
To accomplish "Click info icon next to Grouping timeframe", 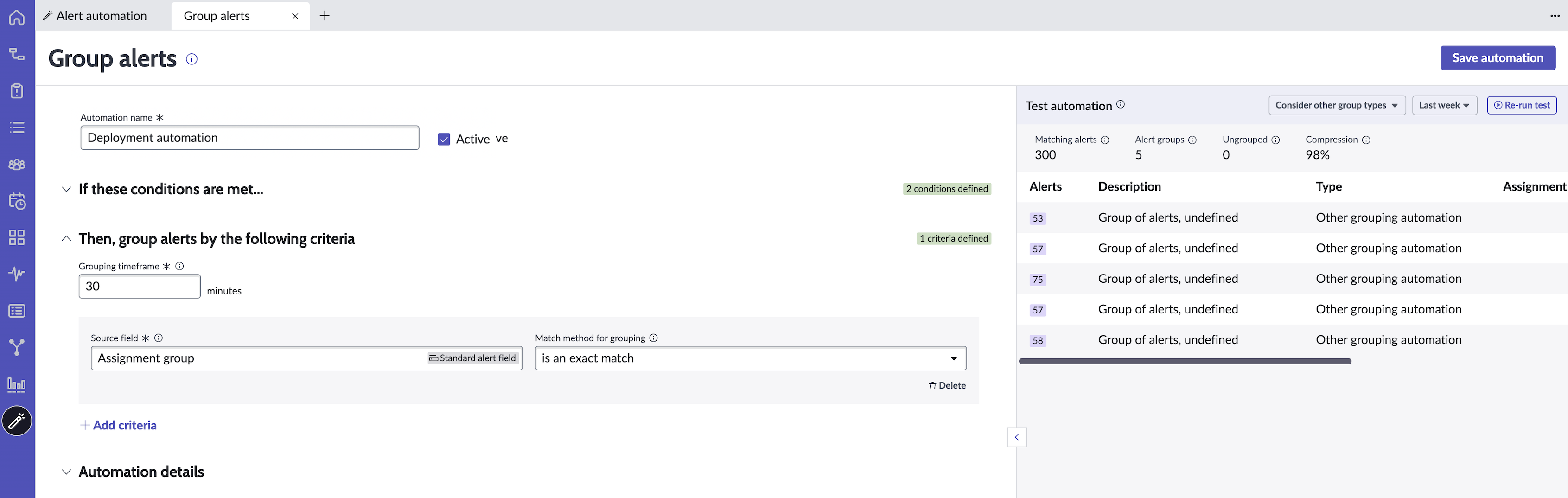I will click(x=179, y=266).
